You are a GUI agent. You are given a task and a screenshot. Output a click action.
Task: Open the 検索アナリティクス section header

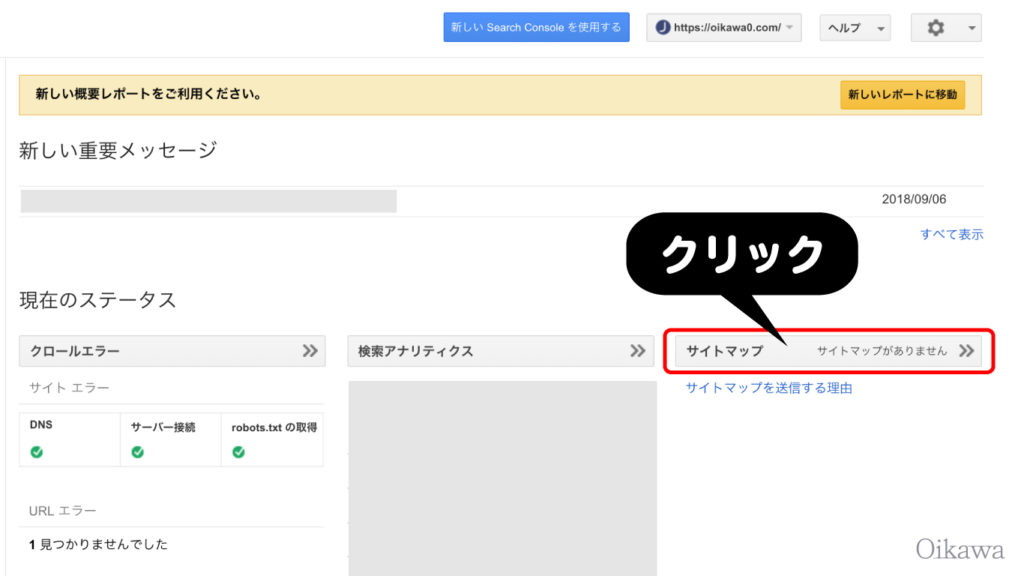[x=501, y=351]
